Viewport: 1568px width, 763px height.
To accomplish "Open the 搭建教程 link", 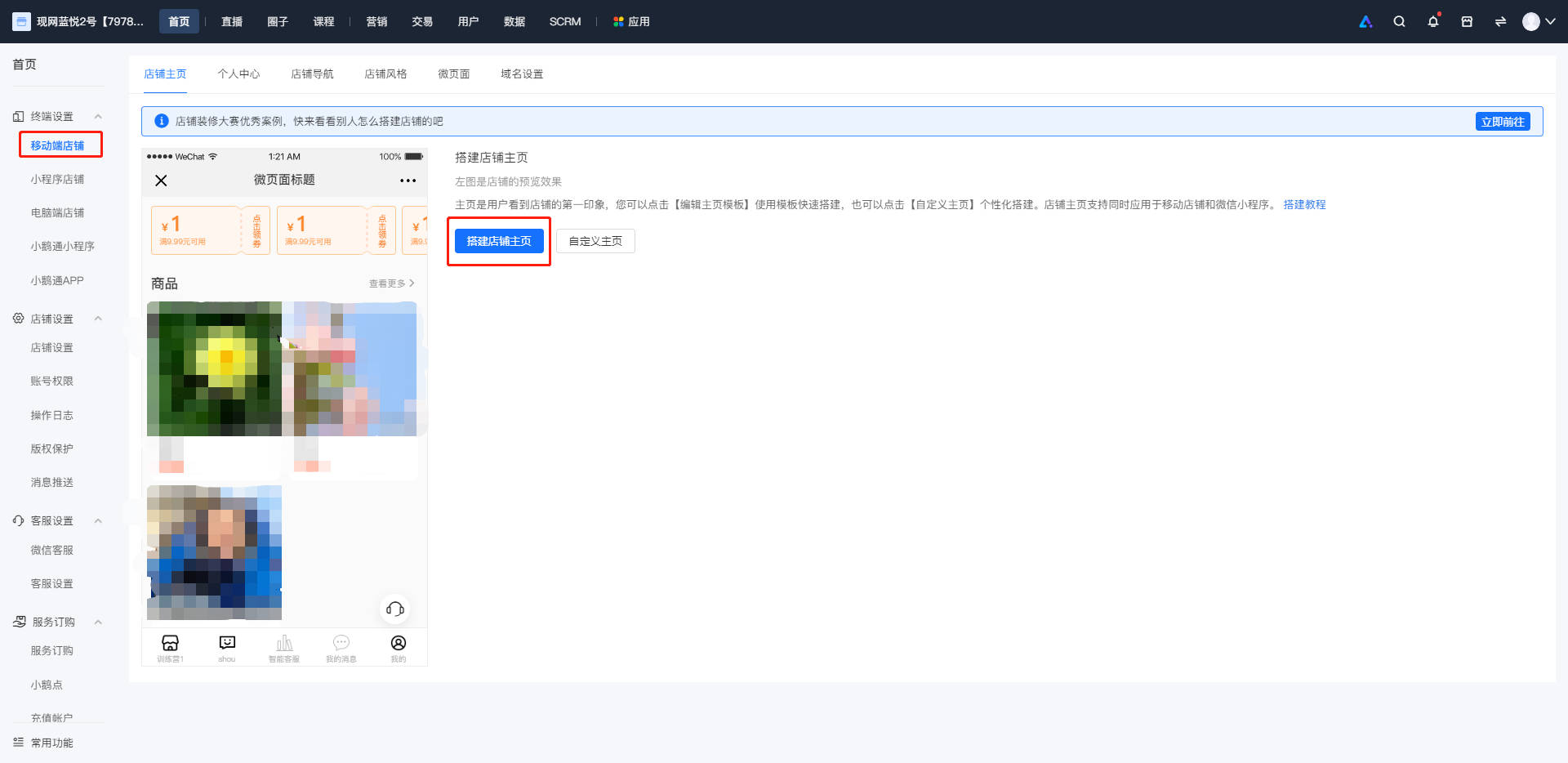I will click(x=1304, y=205).
